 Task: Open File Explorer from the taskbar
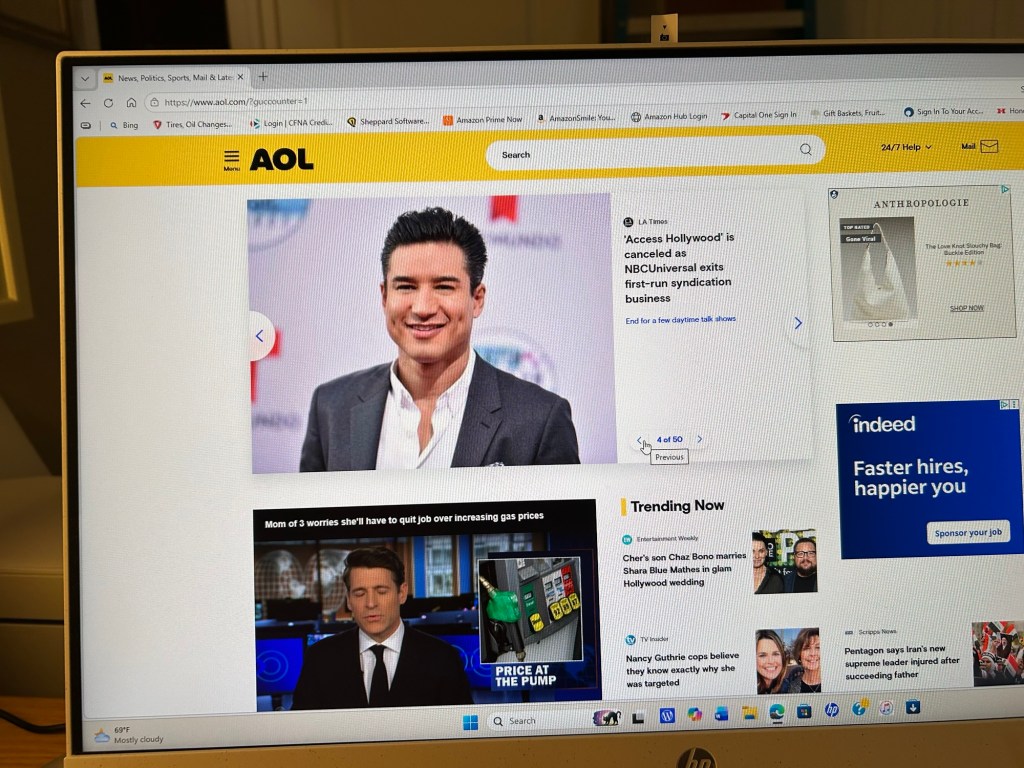click(x=749, y=713)
